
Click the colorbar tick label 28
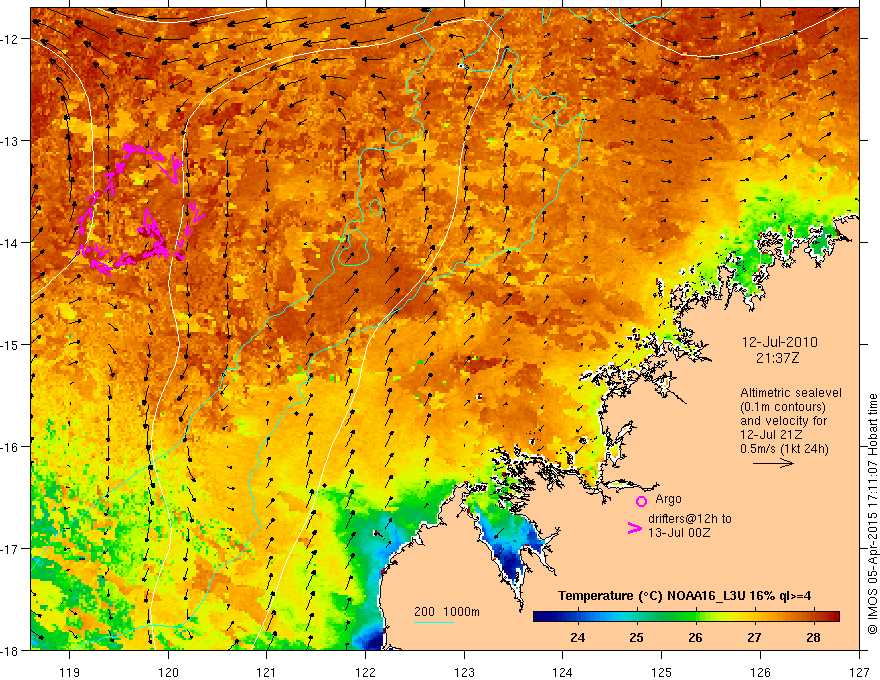pyautogui.click(x=813, y=637)
